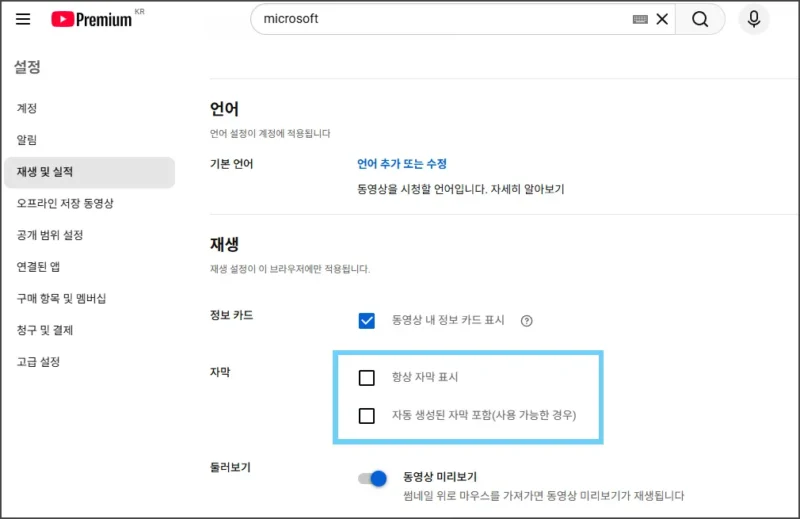Click the 언어 추가 또는 수정 link
Viewport: 800px width, 519px height.
tap(402, 164)
